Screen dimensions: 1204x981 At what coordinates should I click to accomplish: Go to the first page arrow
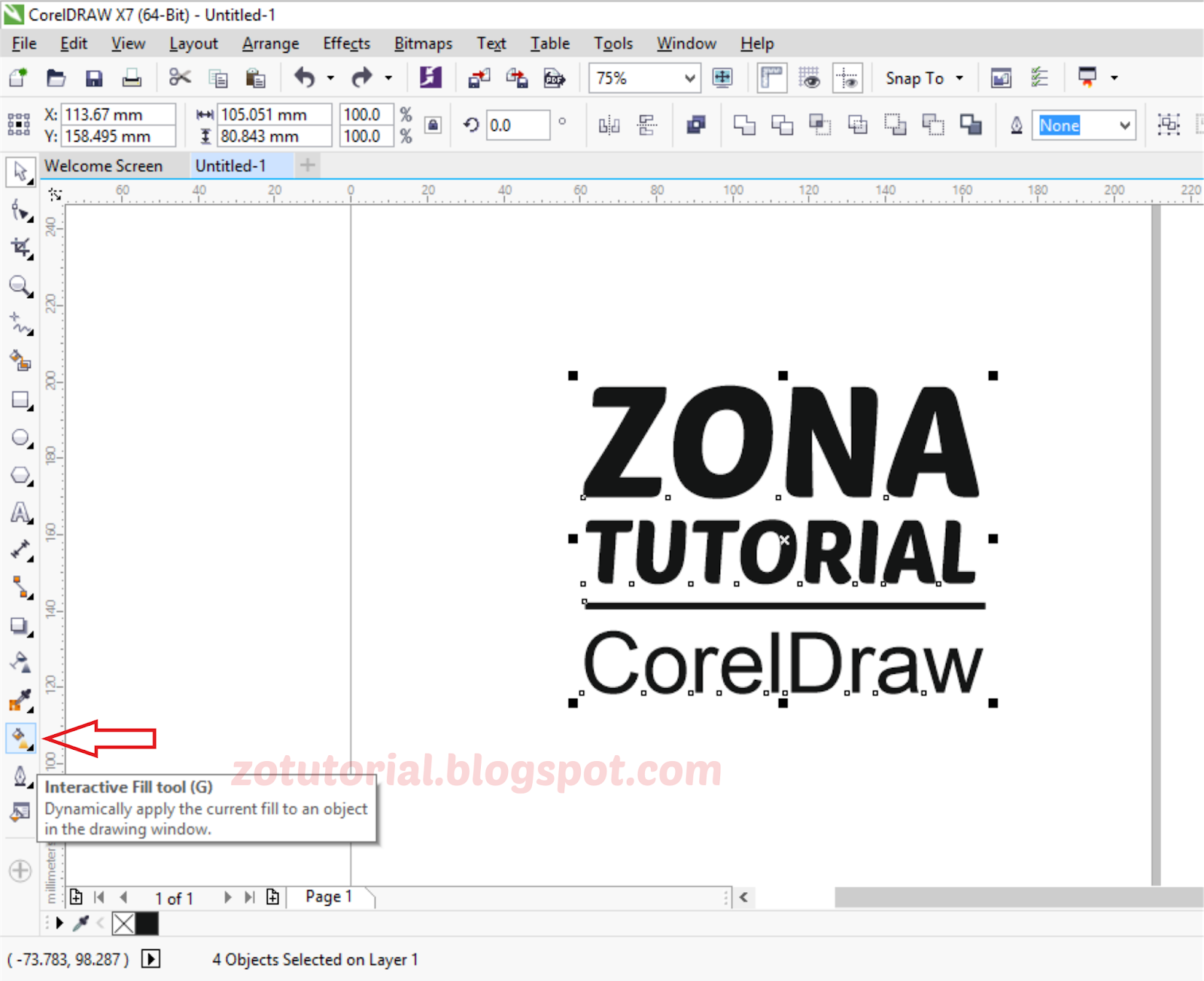(99, 897)
